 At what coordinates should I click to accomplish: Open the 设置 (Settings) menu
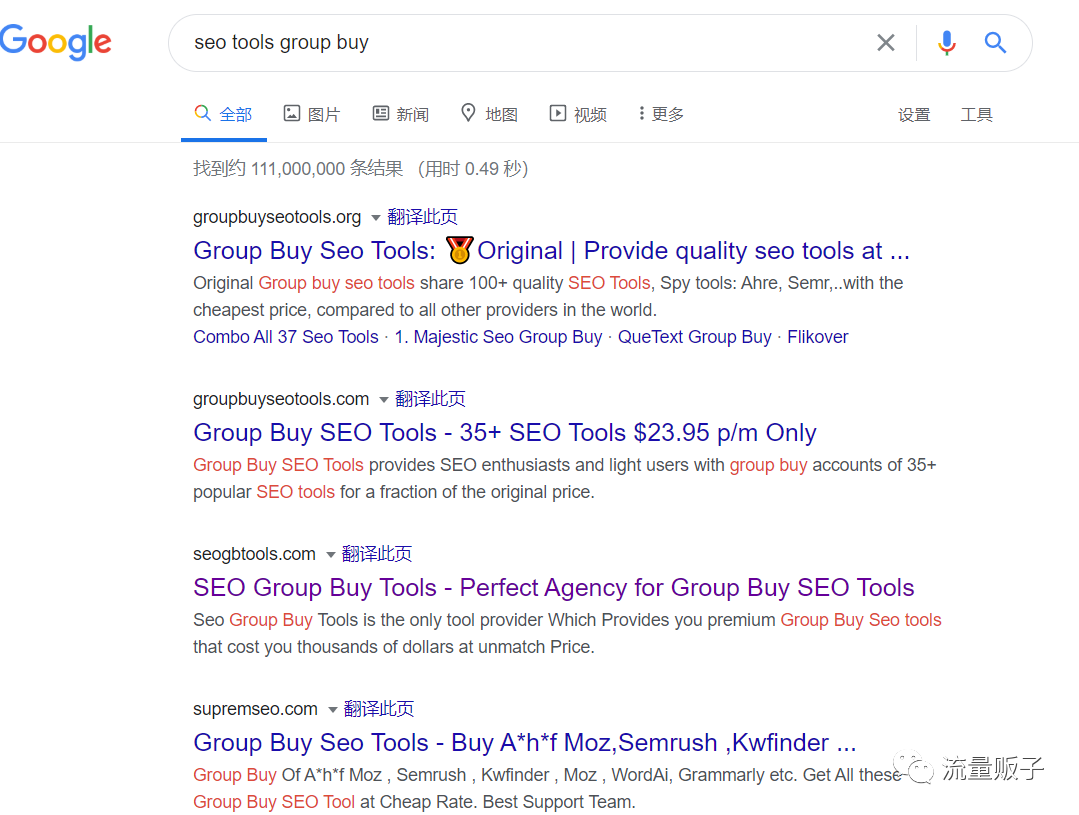click(914, 115)
